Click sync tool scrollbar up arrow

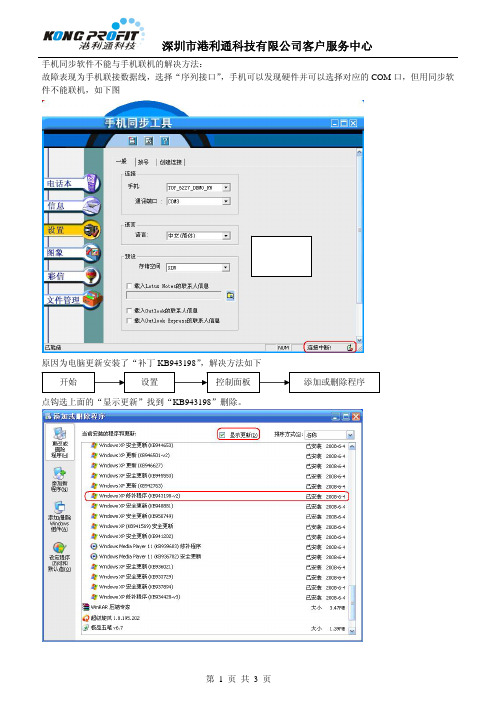tap(359, 153)
